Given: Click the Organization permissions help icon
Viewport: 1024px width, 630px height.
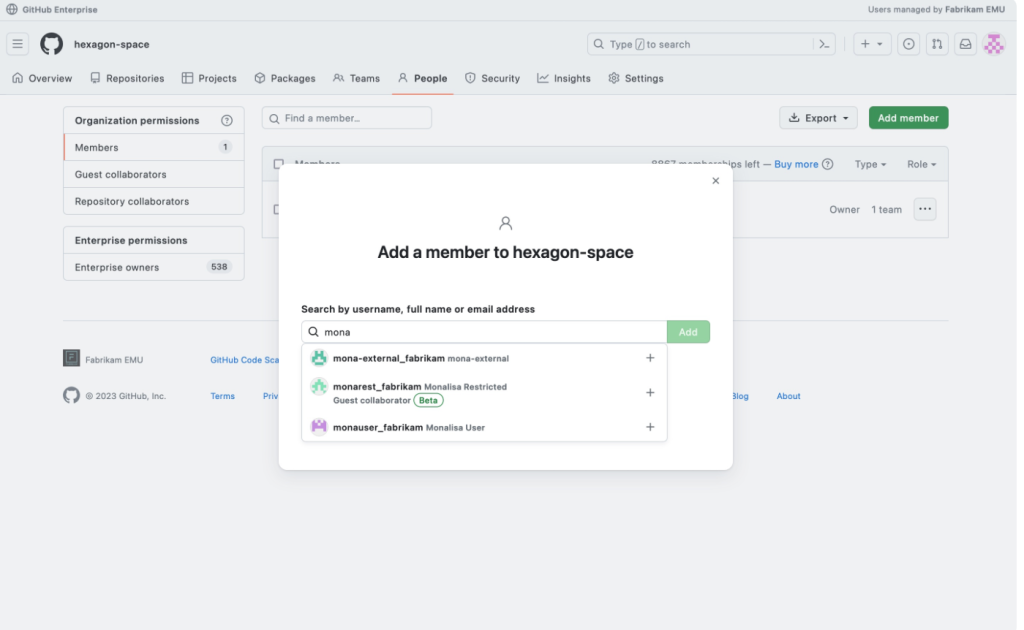Looking at the screenshot, I should click(x=227, y=120).
